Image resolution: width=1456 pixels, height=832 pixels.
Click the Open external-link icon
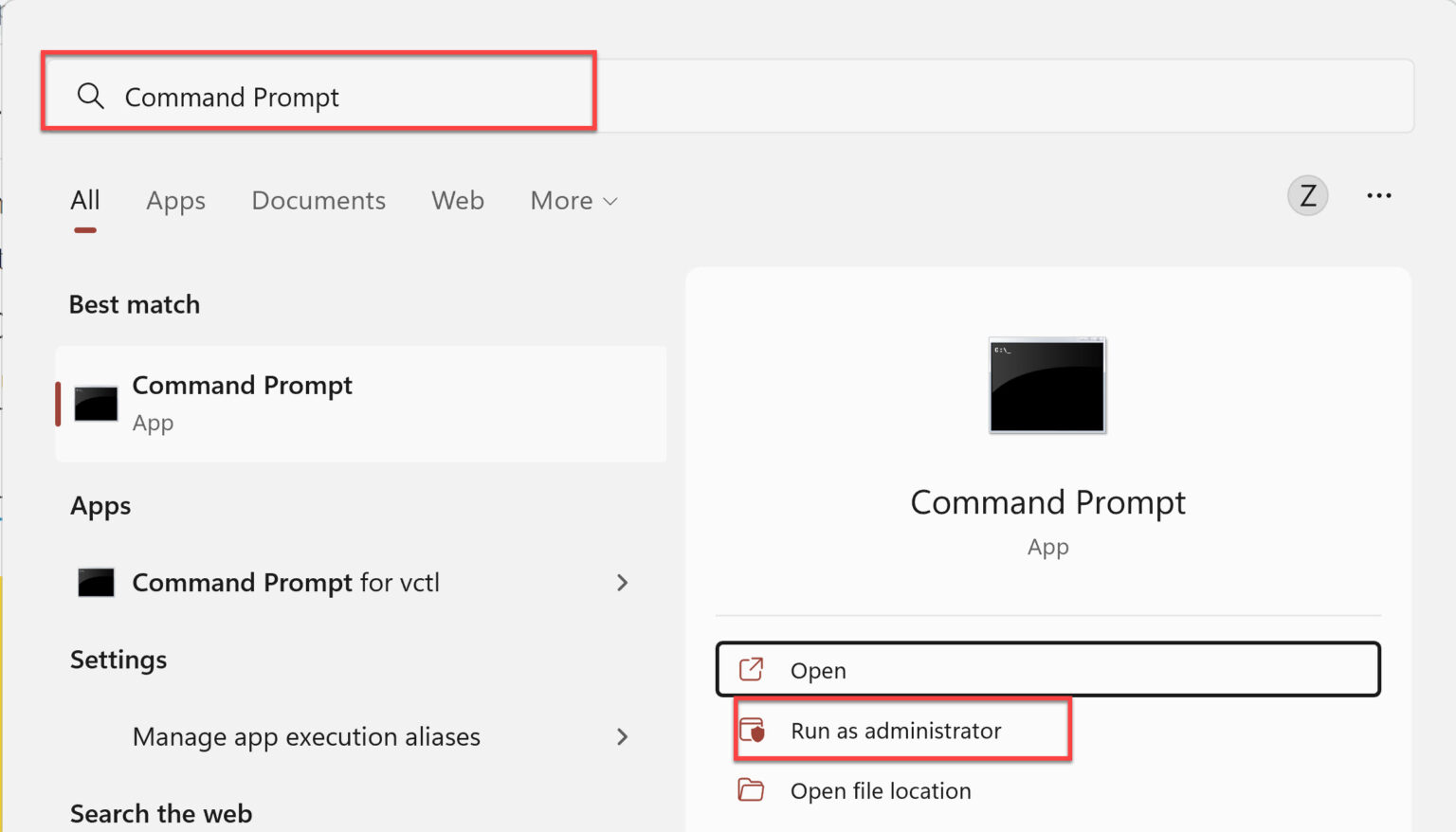(751, 669)
